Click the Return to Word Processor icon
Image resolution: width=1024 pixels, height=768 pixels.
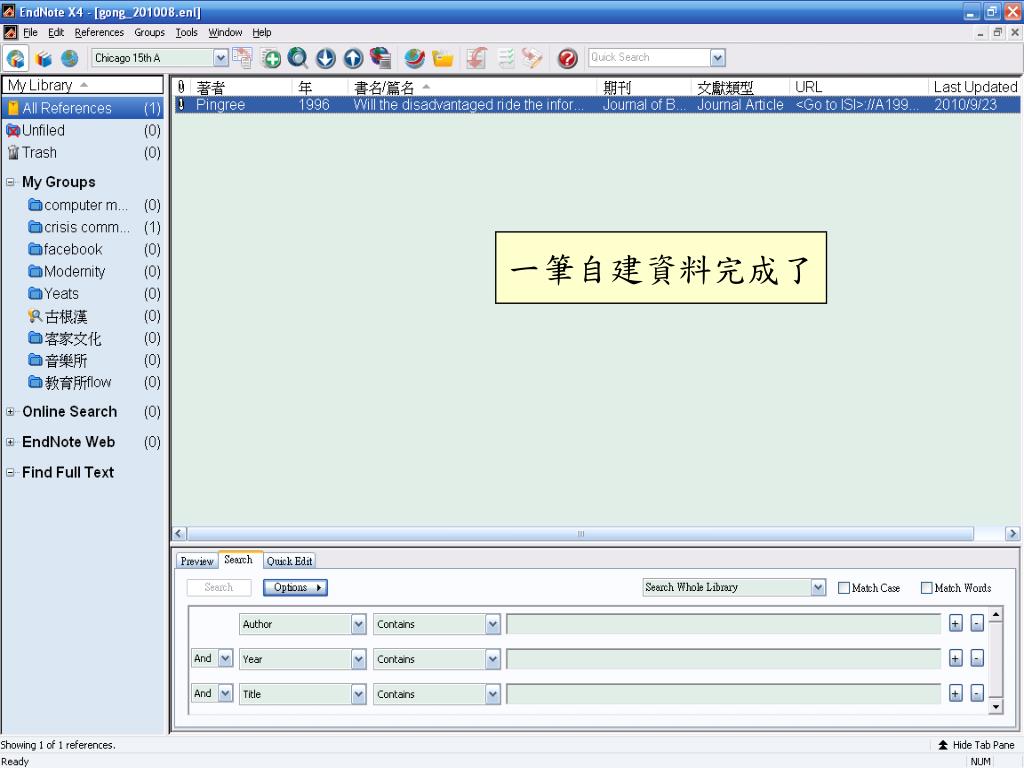[532, 58]
